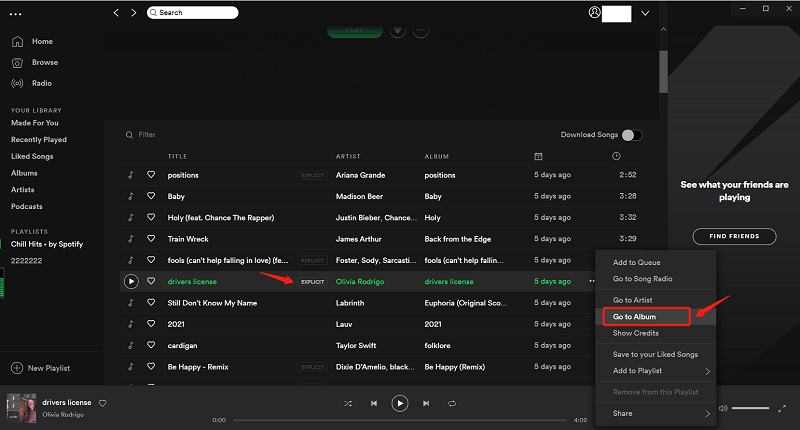Image resolution: width=800 pixels, height=430 pixels.
Task: Open the album folklore
Action: point(437,346)
